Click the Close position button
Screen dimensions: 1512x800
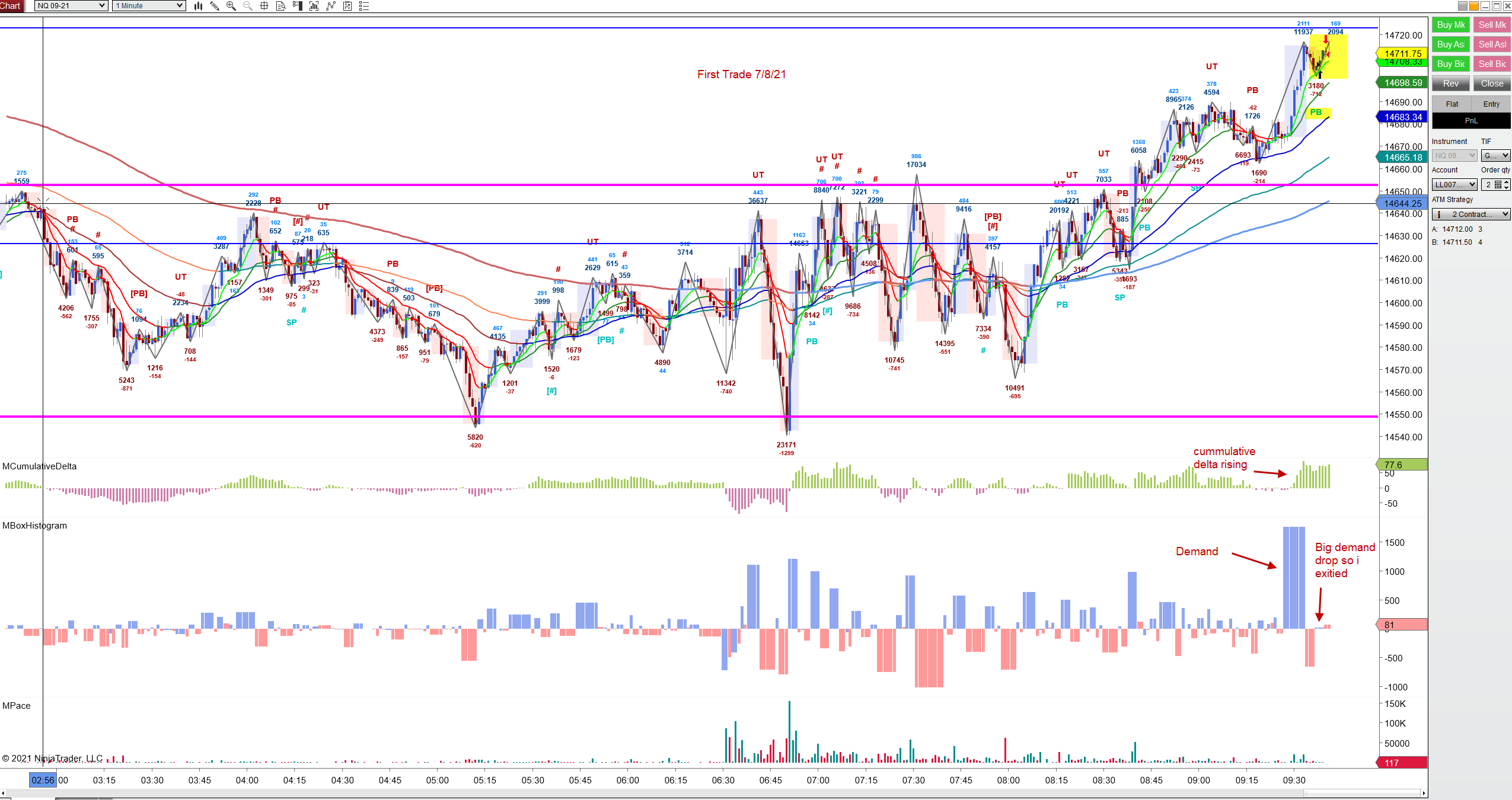tap(1492, 84)
